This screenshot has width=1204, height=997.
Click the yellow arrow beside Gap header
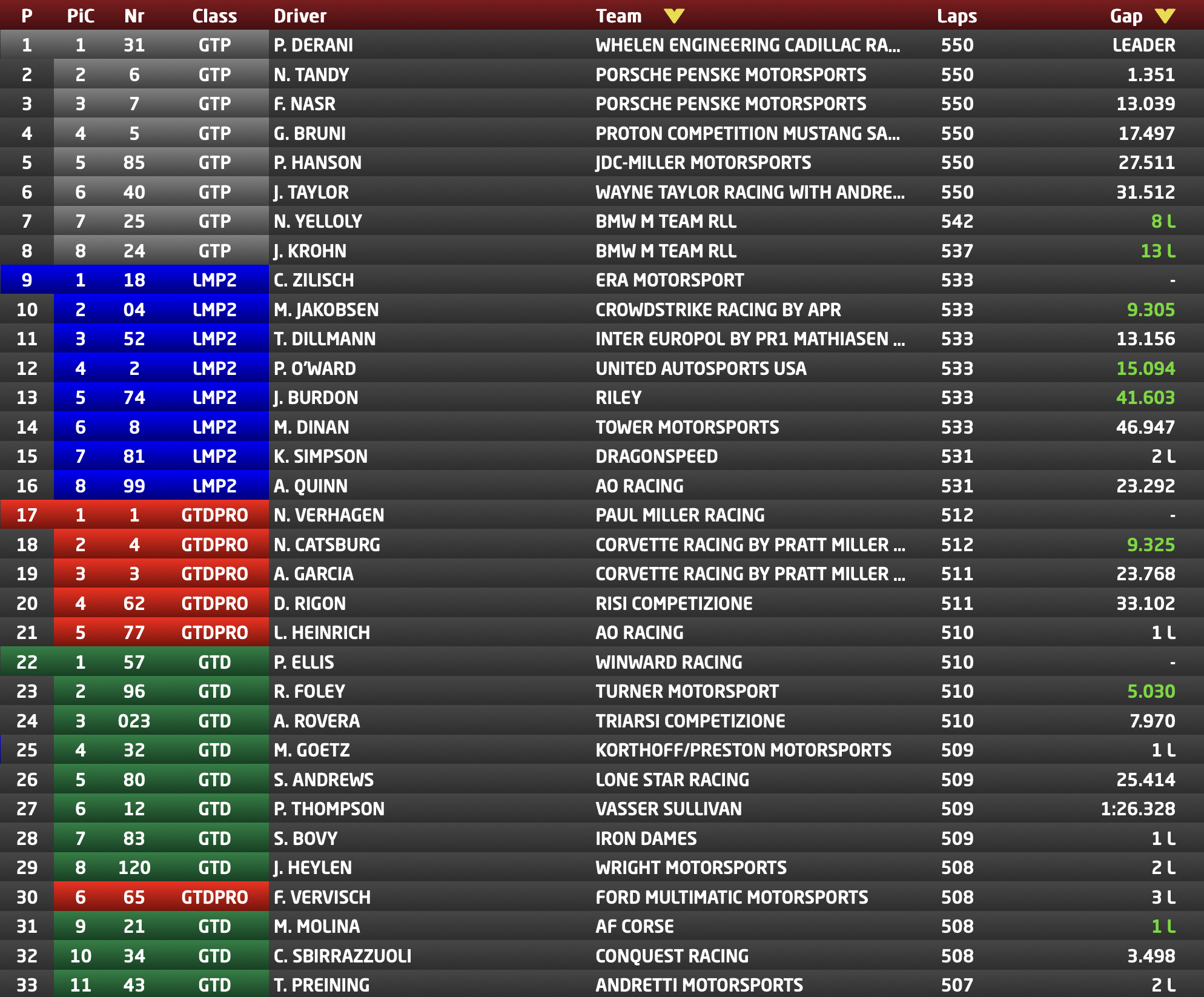click(x=1165, y=16)
